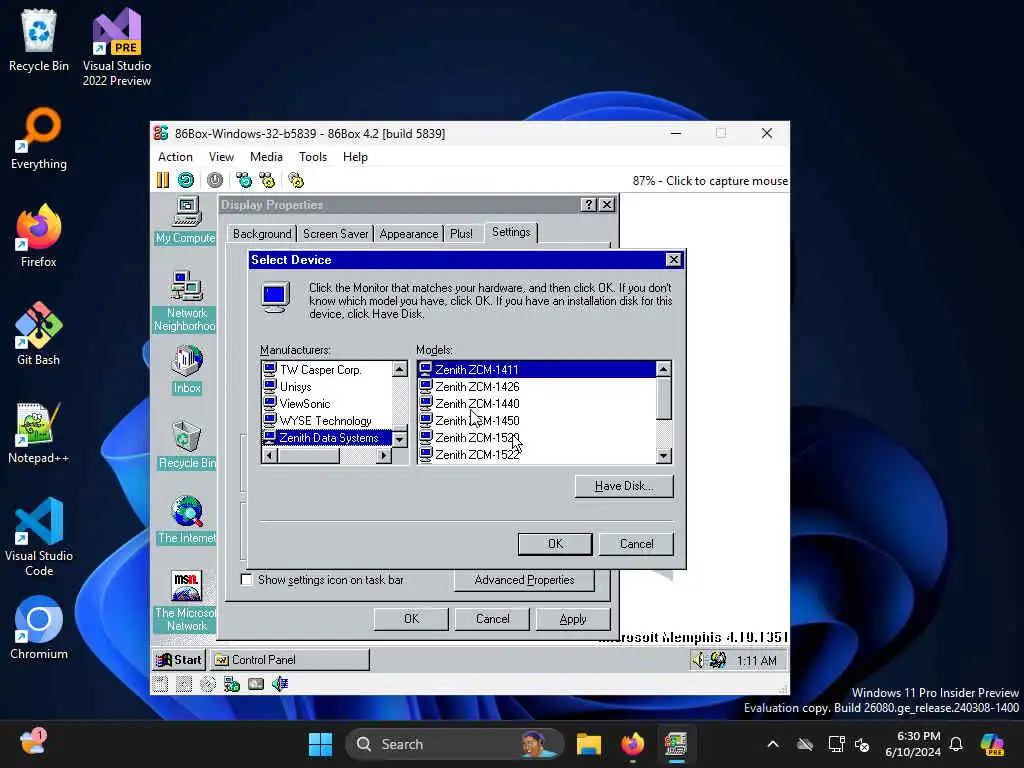Click the question mark help button in Display Properties
The image size is (1024, 768).
[x=588, y=204]
